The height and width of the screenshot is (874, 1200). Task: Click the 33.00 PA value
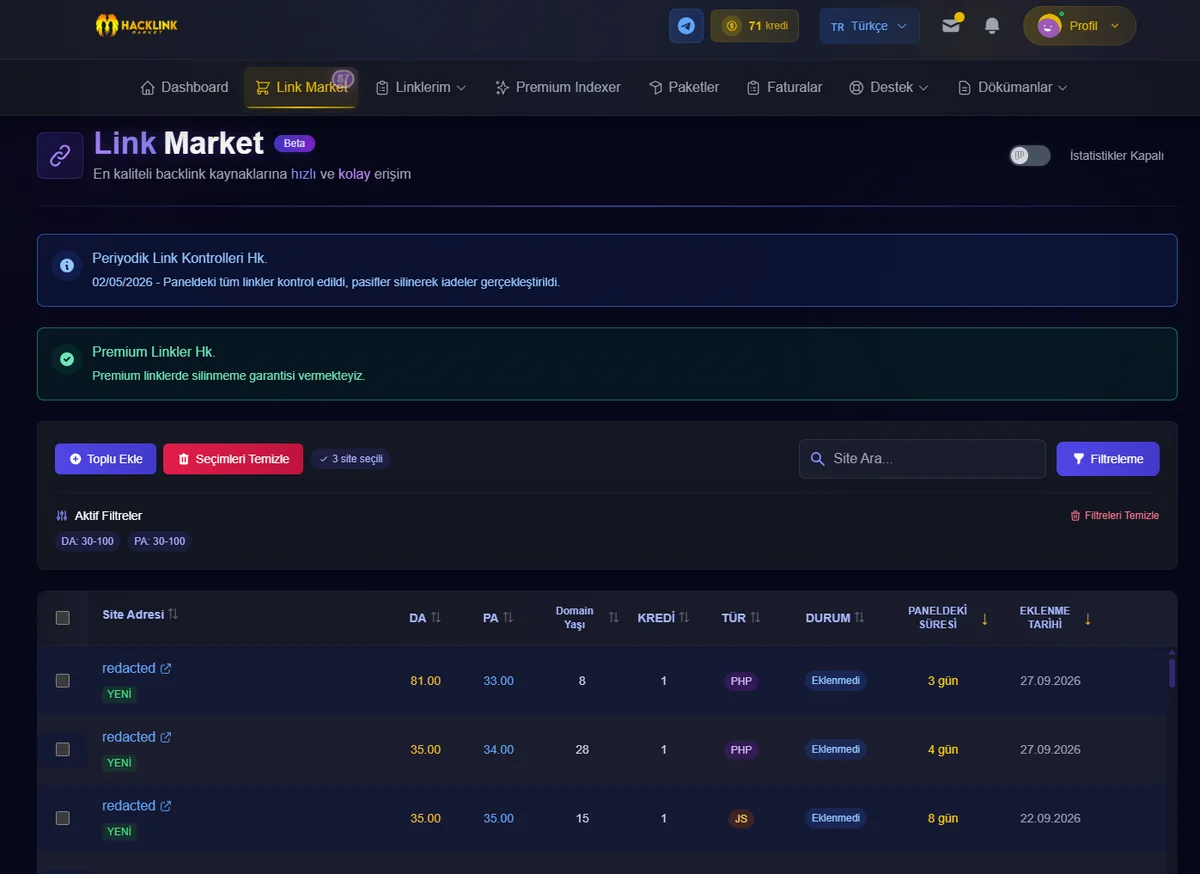pyautogui.click(x=498, y=681)
